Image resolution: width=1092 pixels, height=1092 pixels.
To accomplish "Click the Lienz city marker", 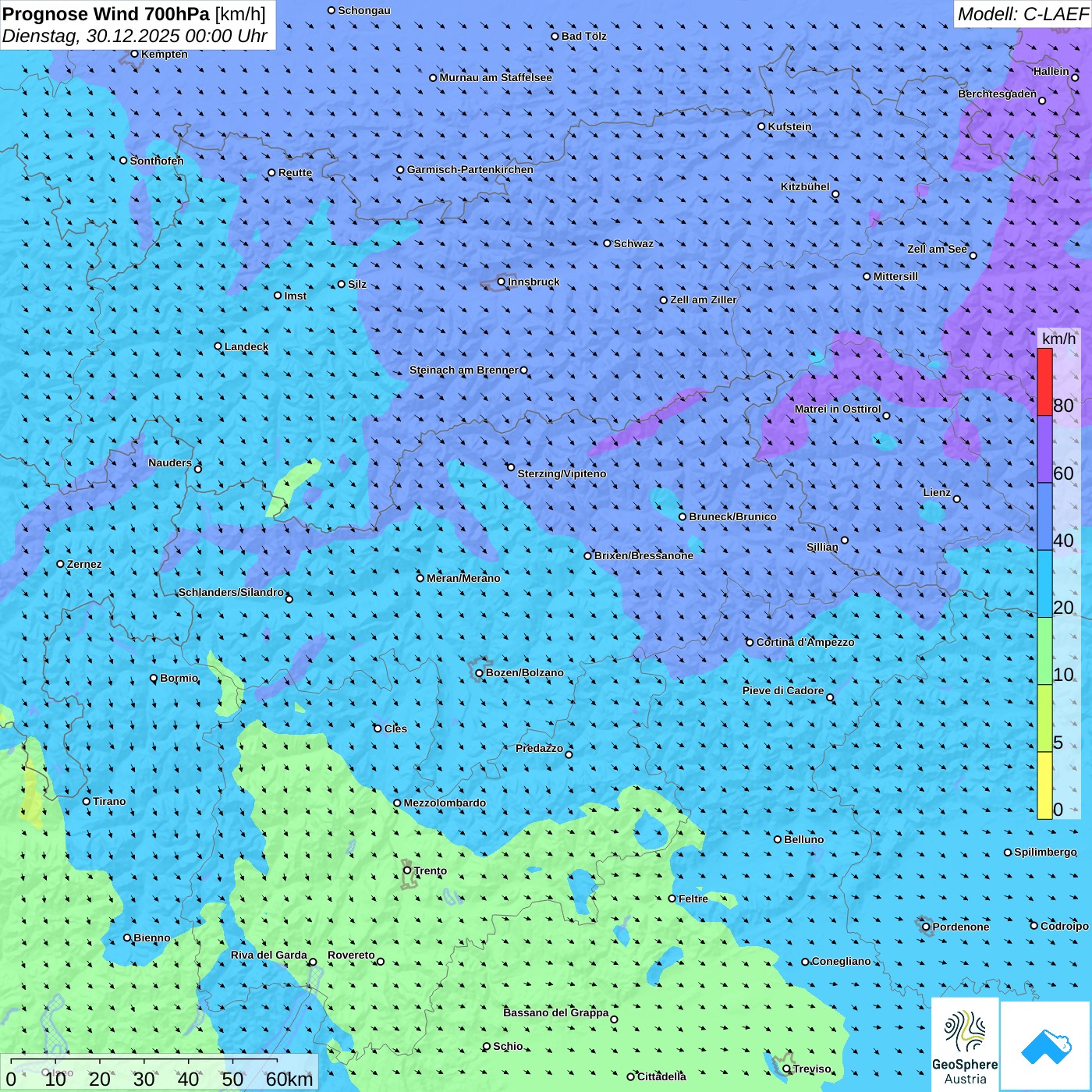I will coord(957,499).
